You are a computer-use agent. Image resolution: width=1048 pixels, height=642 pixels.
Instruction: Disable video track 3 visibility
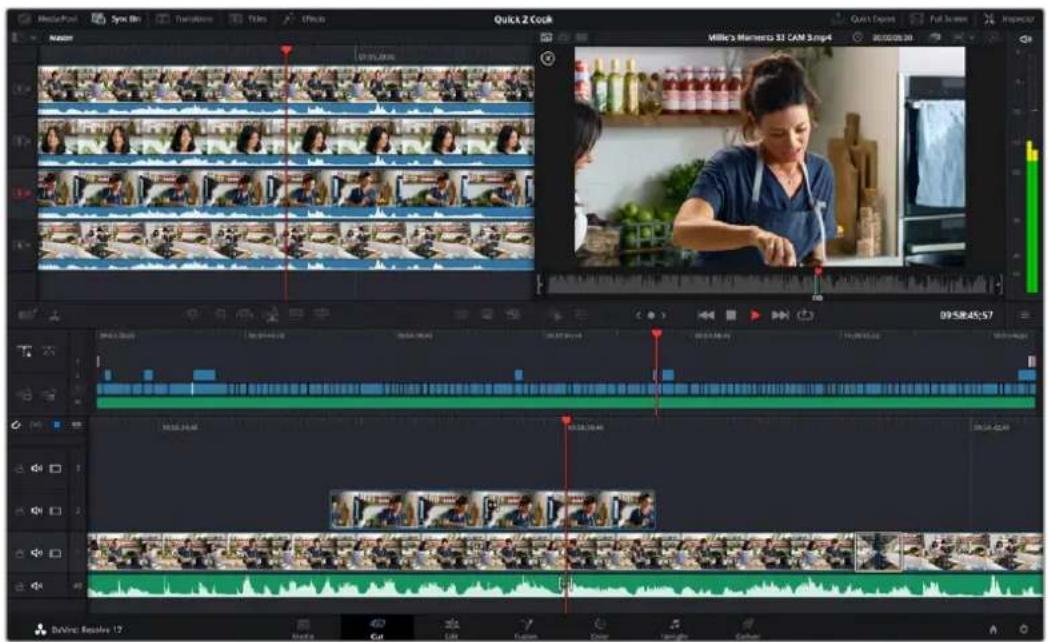(55, 469)
